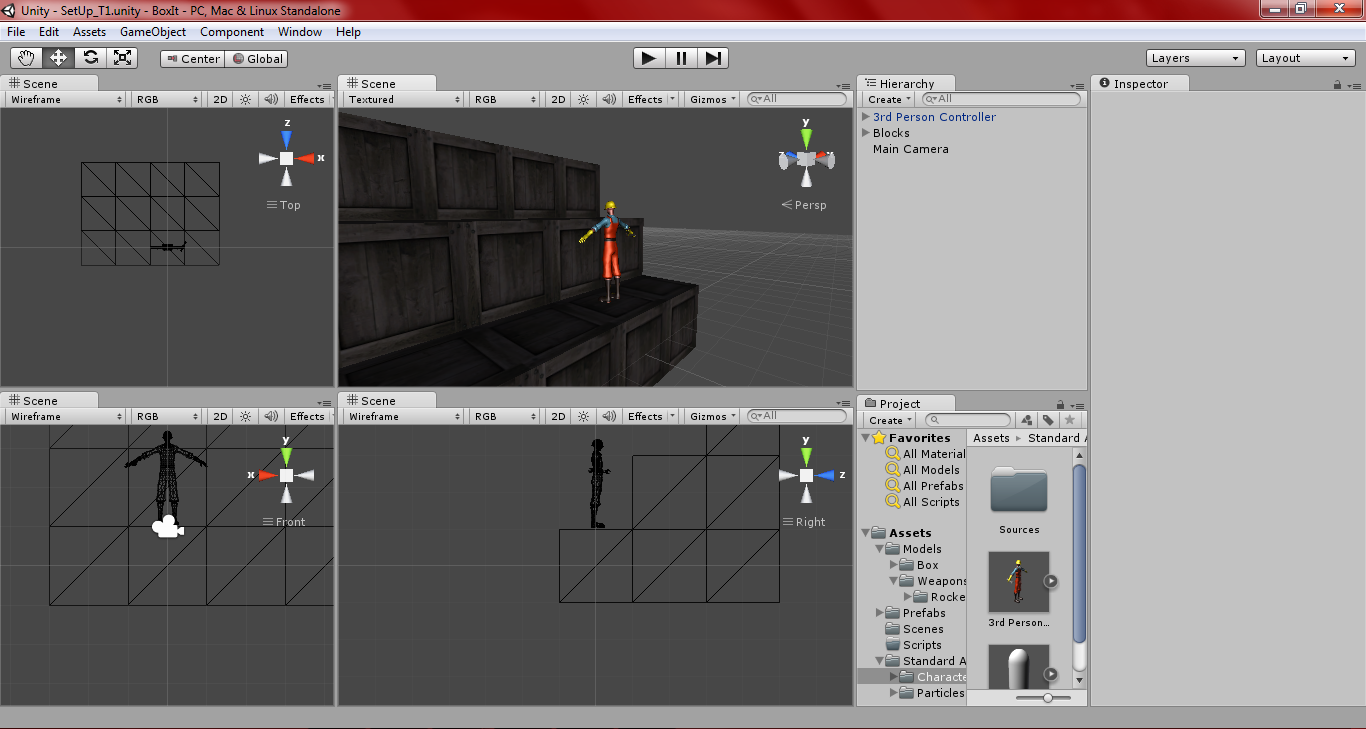Open the Component menu
This screenshot has height=729, width=1366.
click(232, 32)
